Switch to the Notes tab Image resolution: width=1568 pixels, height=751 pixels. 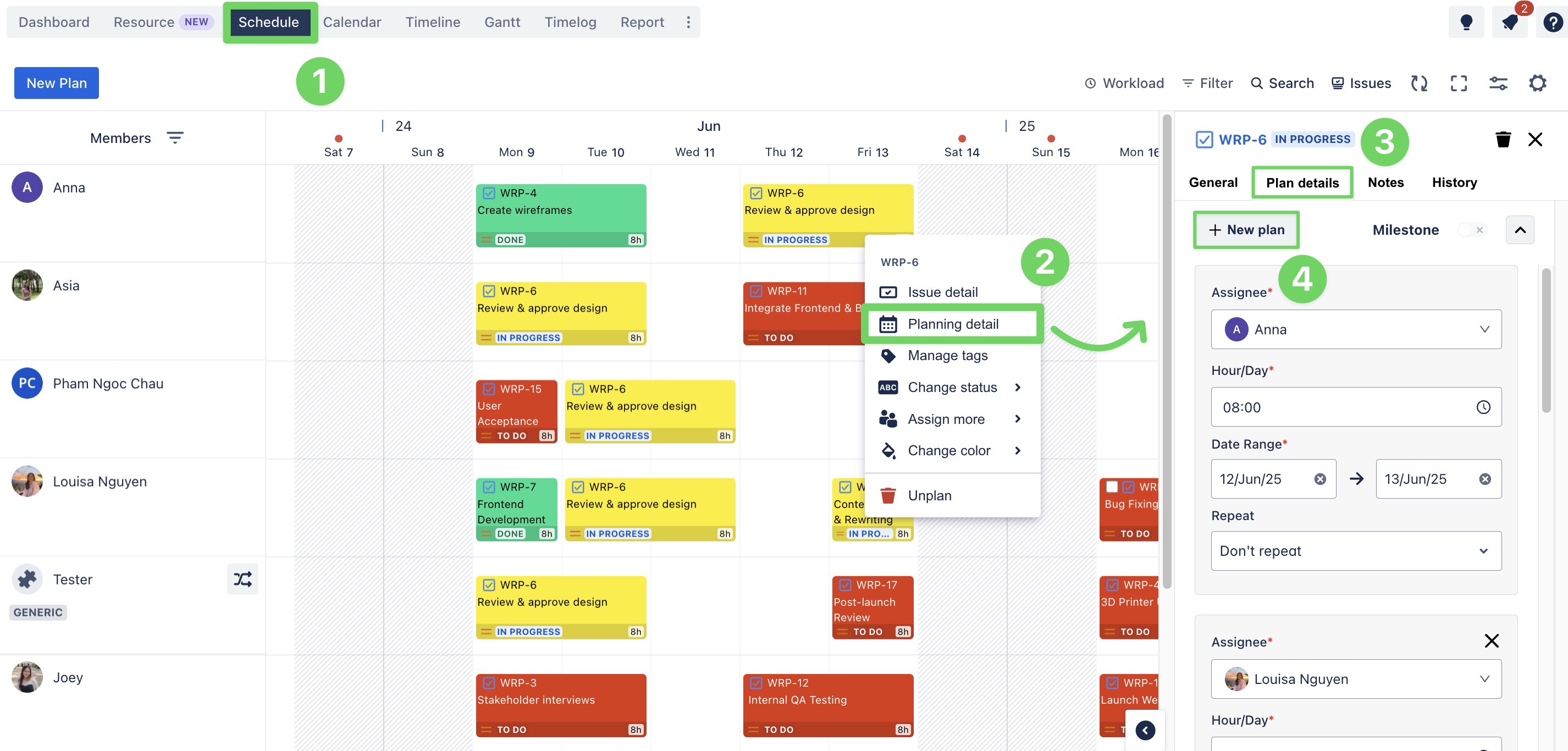pos(1385,183)
